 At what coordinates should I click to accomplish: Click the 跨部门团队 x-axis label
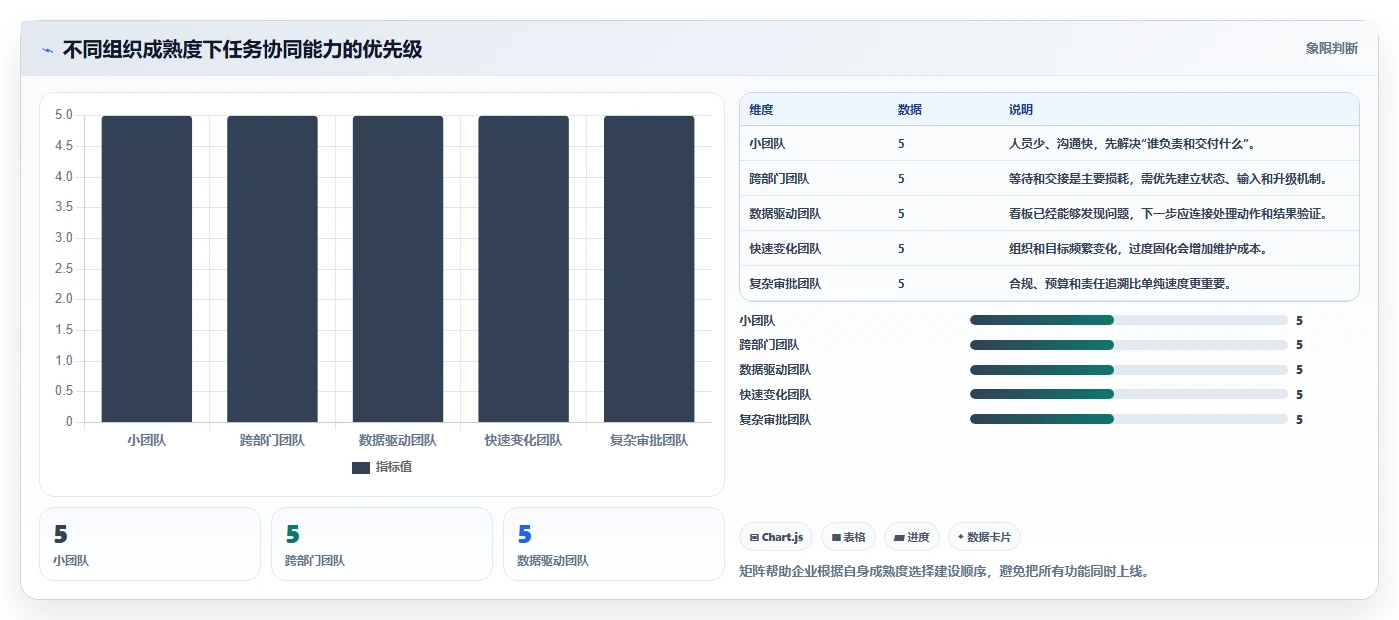(x=272, y=440)
